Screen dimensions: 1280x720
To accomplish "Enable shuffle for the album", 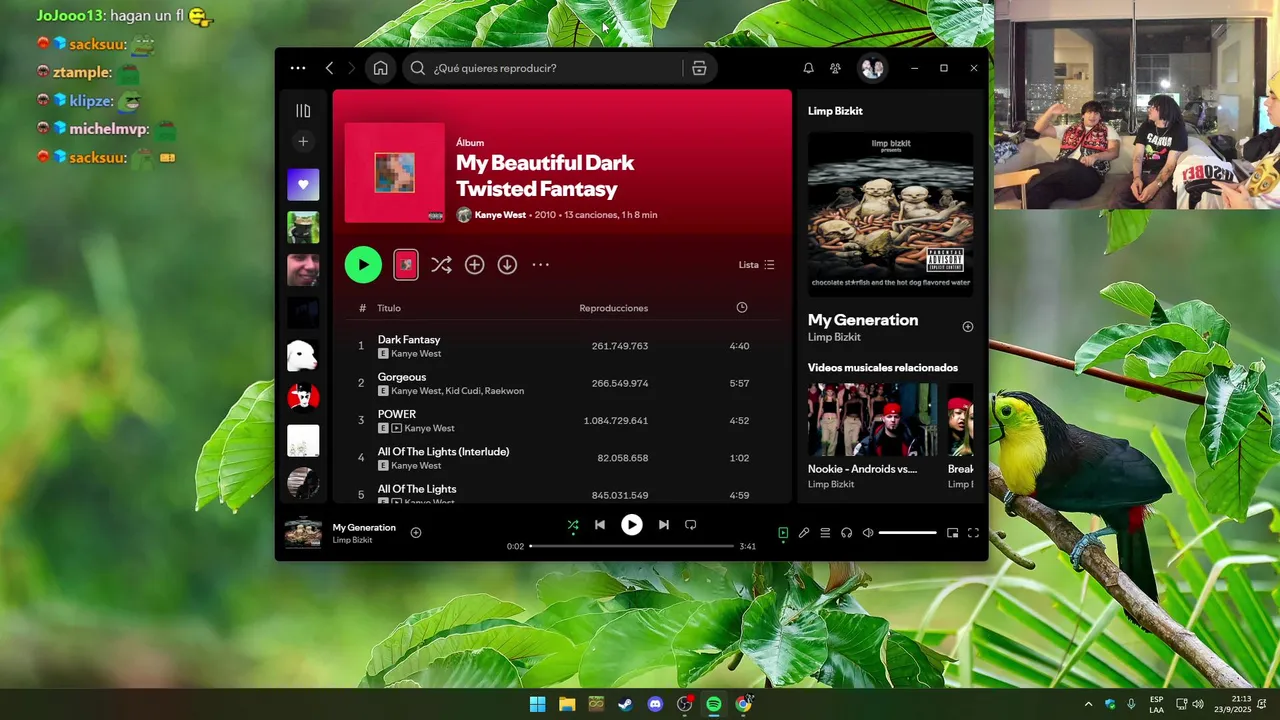I will click(441, 265).
